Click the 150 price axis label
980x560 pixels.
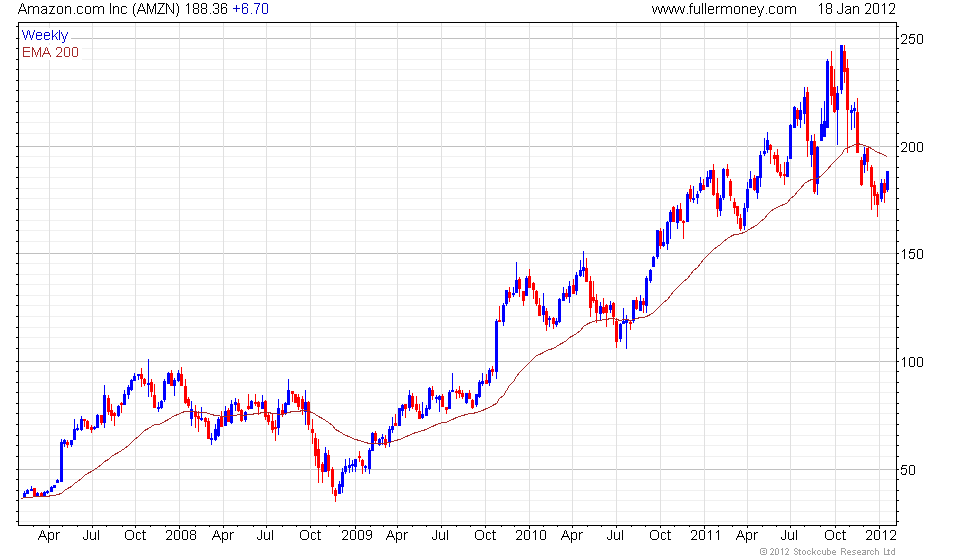[x=911, y=254]
